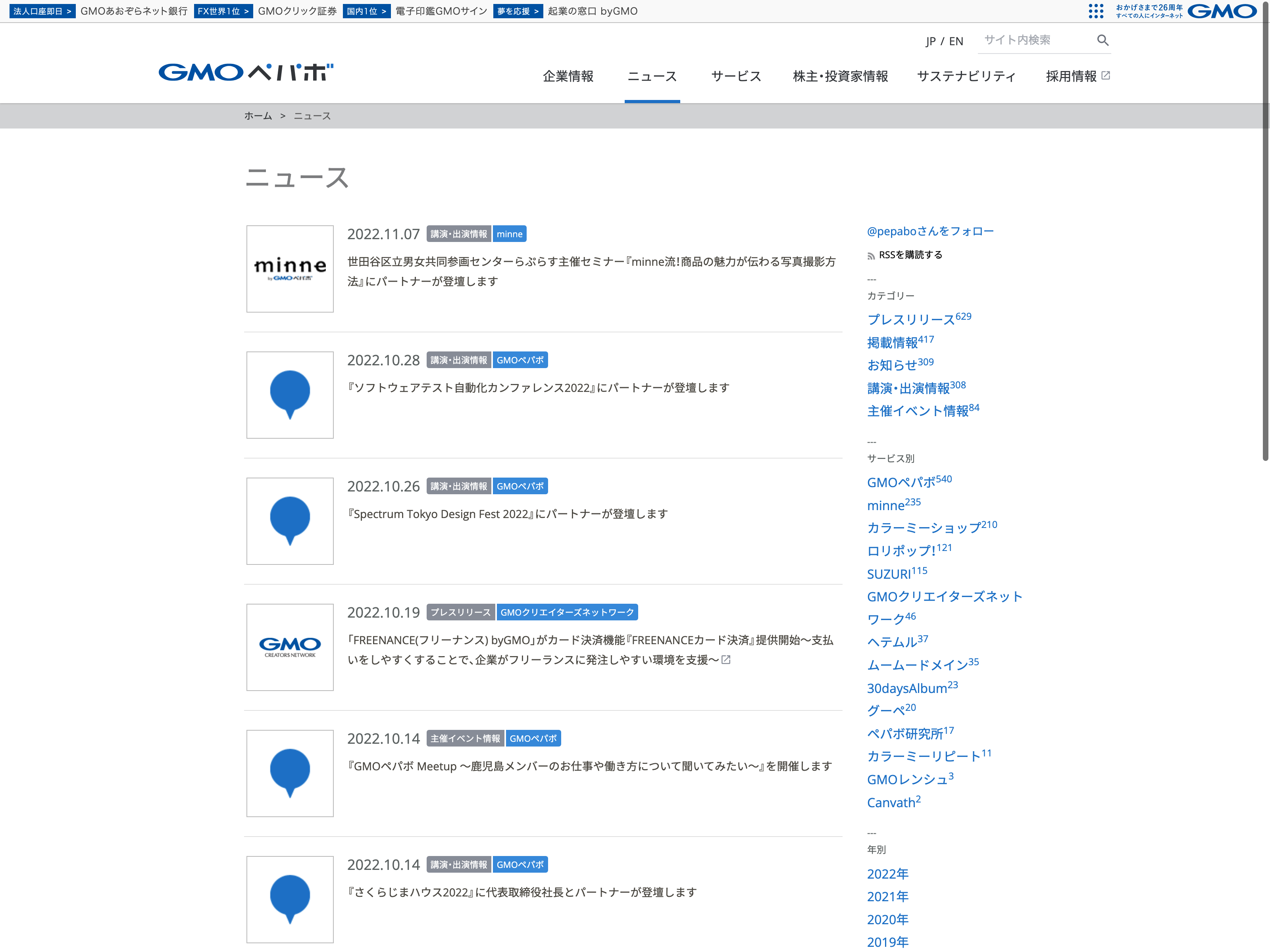Click external link icon after FREENANCE article
The image size is (1270, 952).
(726, 660)
